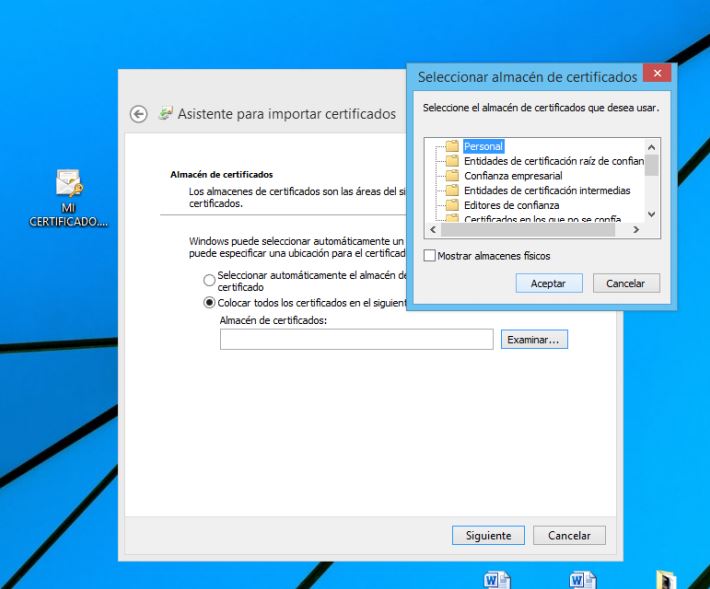The height and width of the screenshot is (589, 710).
Task: Click Cancelar in the import wizard
Action: (569, 536)
